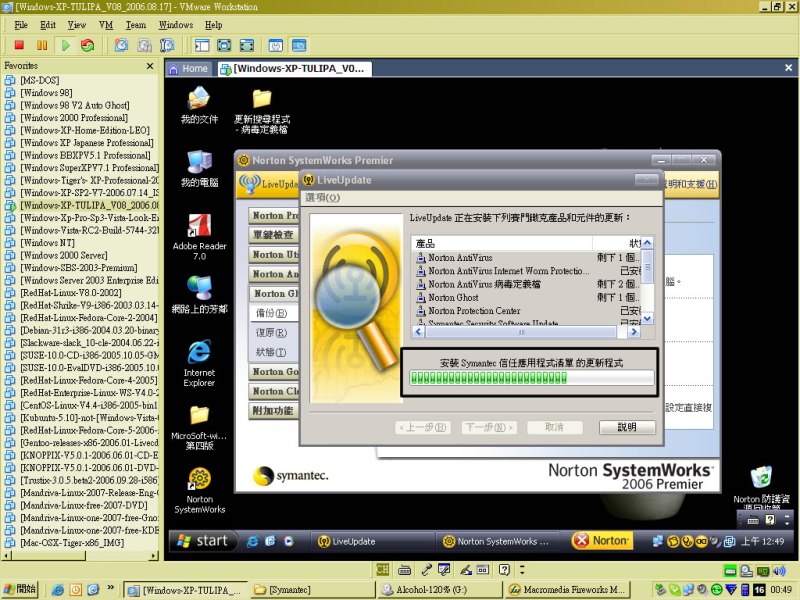This screenshot has height=600, width=800.
Task: Expand the Norton Cl... sidebar section
Action: click(274, 391)
